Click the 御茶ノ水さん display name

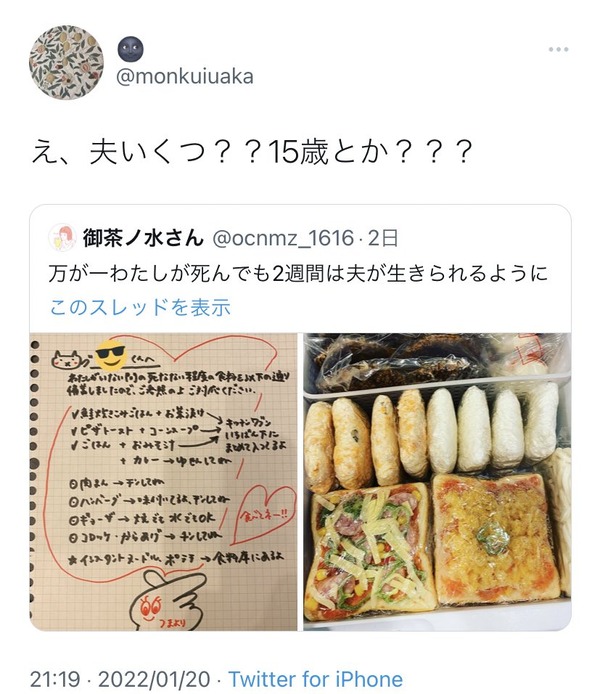pyautogui.click(x=143, y=238)
